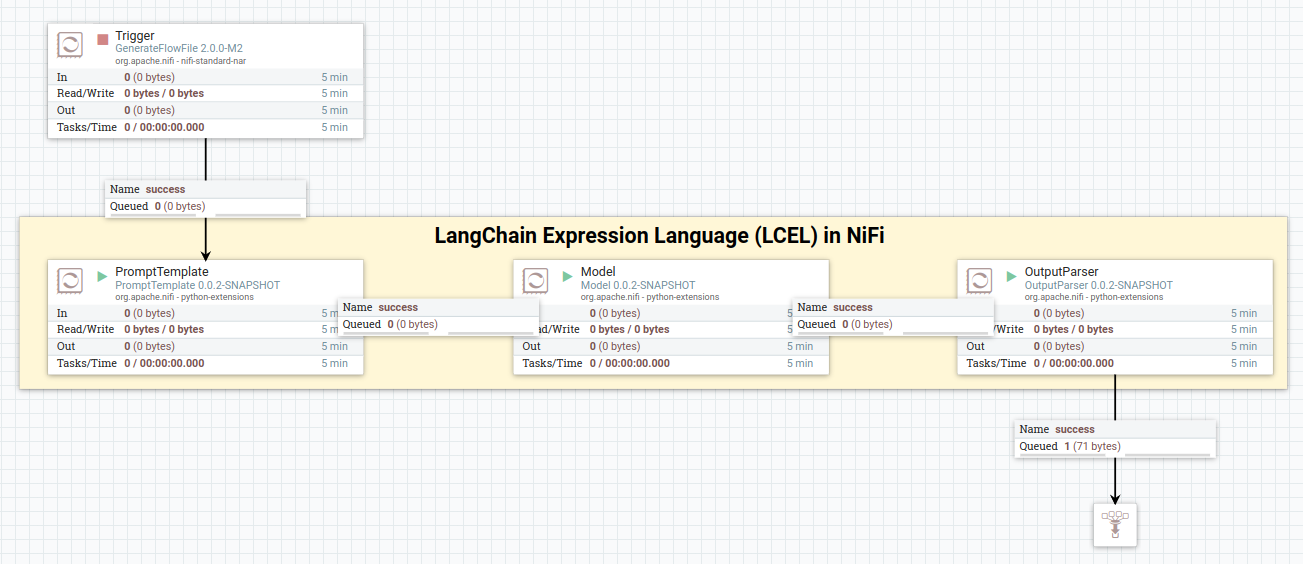Click the green running indicator on Model
Viewport: 1303px width, 564px height.
coord(567,276)
